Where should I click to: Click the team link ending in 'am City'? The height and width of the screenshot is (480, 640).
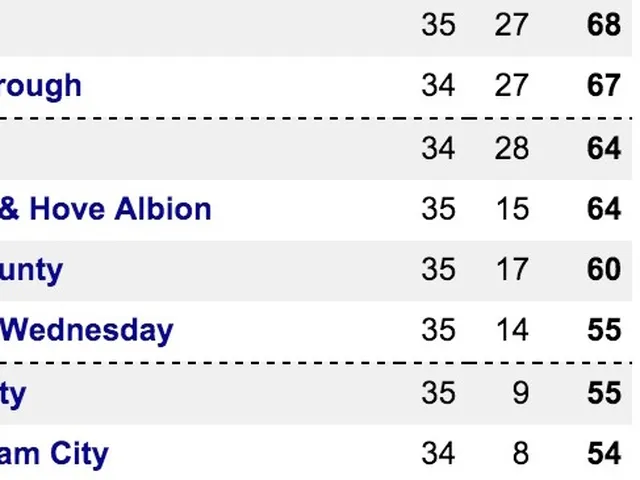[x=54, y=454]
